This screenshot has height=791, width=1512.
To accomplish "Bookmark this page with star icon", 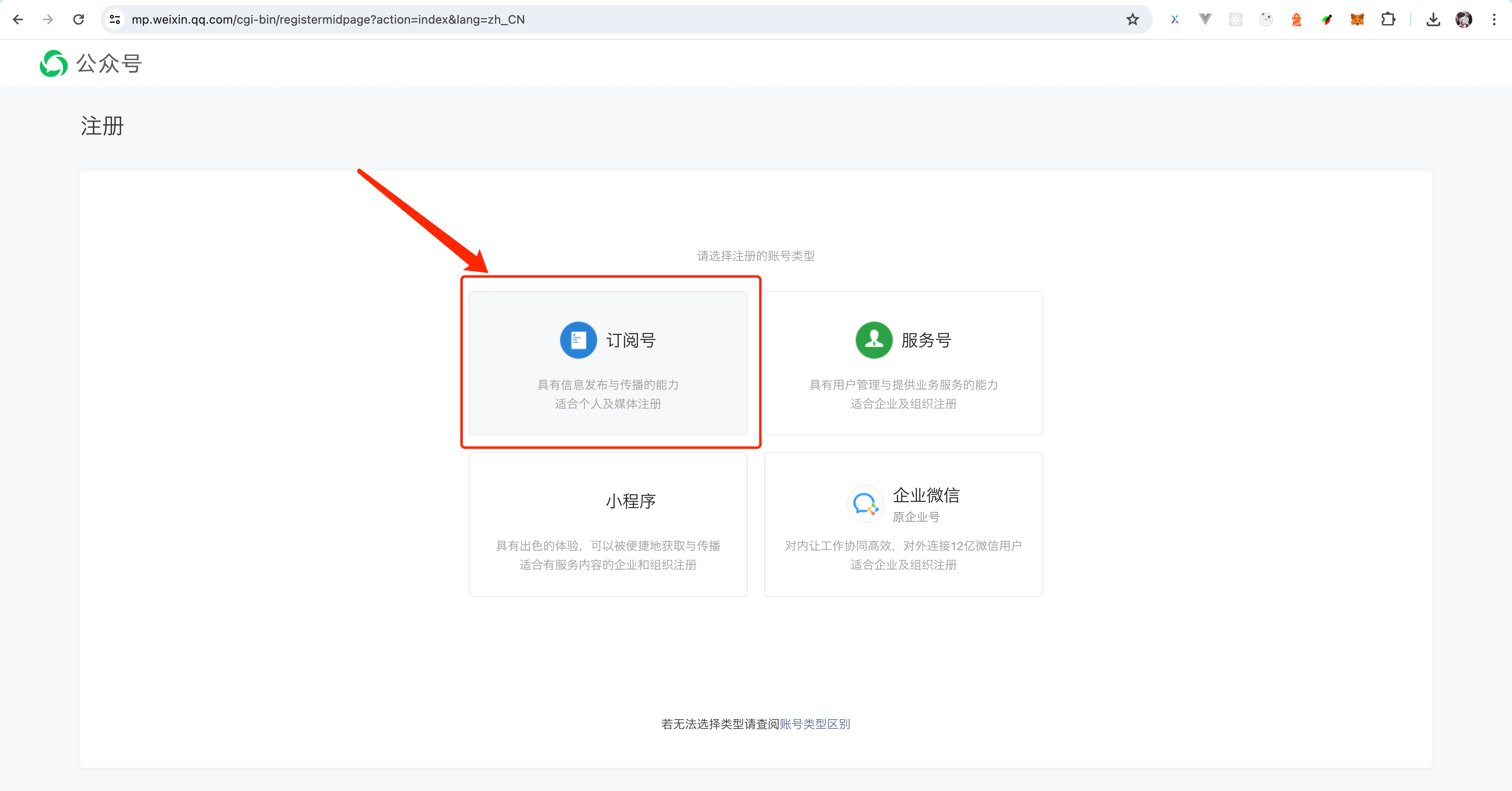I will pos(1132,19).
